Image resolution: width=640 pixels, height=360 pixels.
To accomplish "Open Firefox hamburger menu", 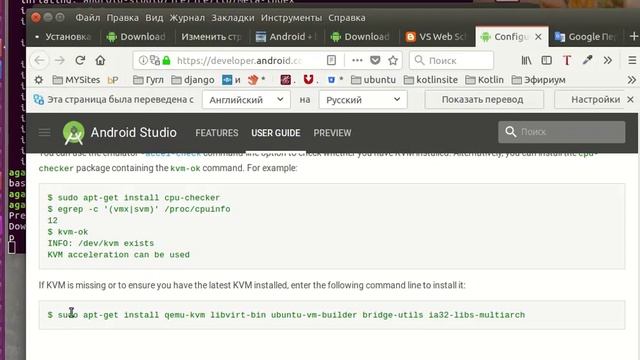I will [632, 60].
